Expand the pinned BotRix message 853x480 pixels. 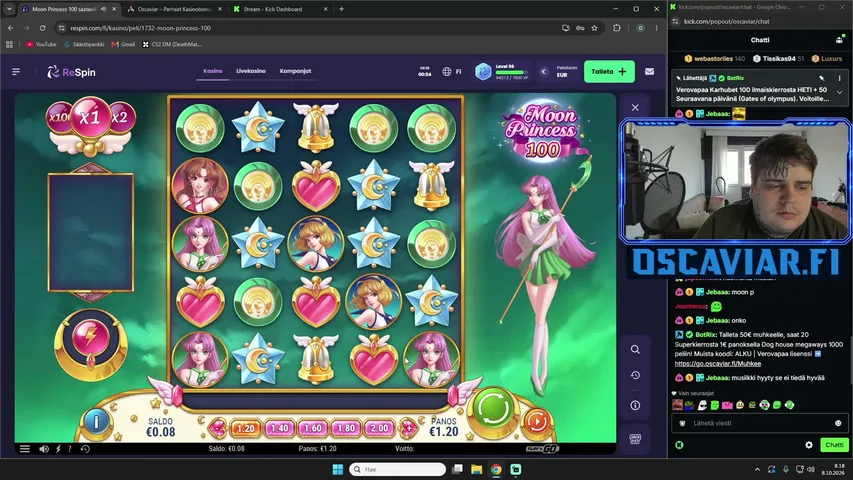[839, 93]
